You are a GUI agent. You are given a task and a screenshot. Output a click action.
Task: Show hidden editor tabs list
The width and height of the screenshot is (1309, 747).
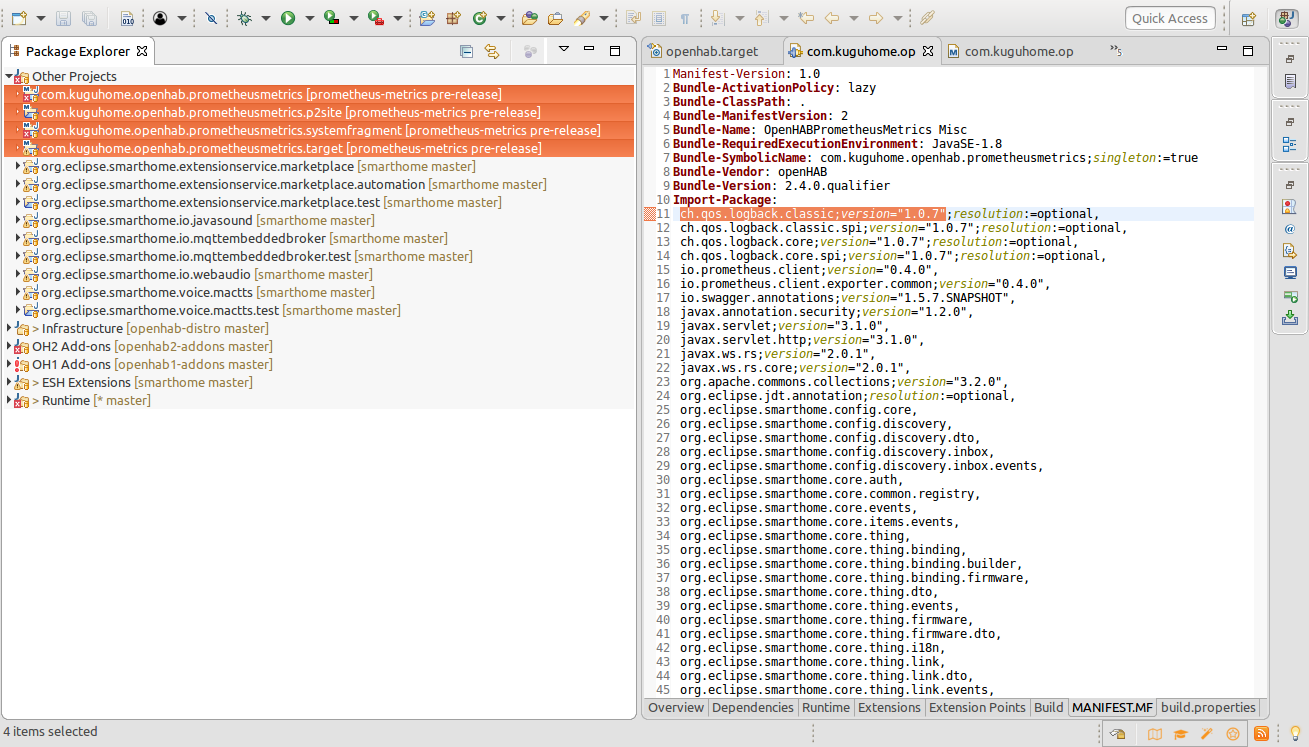click(x=1116, y=50)
